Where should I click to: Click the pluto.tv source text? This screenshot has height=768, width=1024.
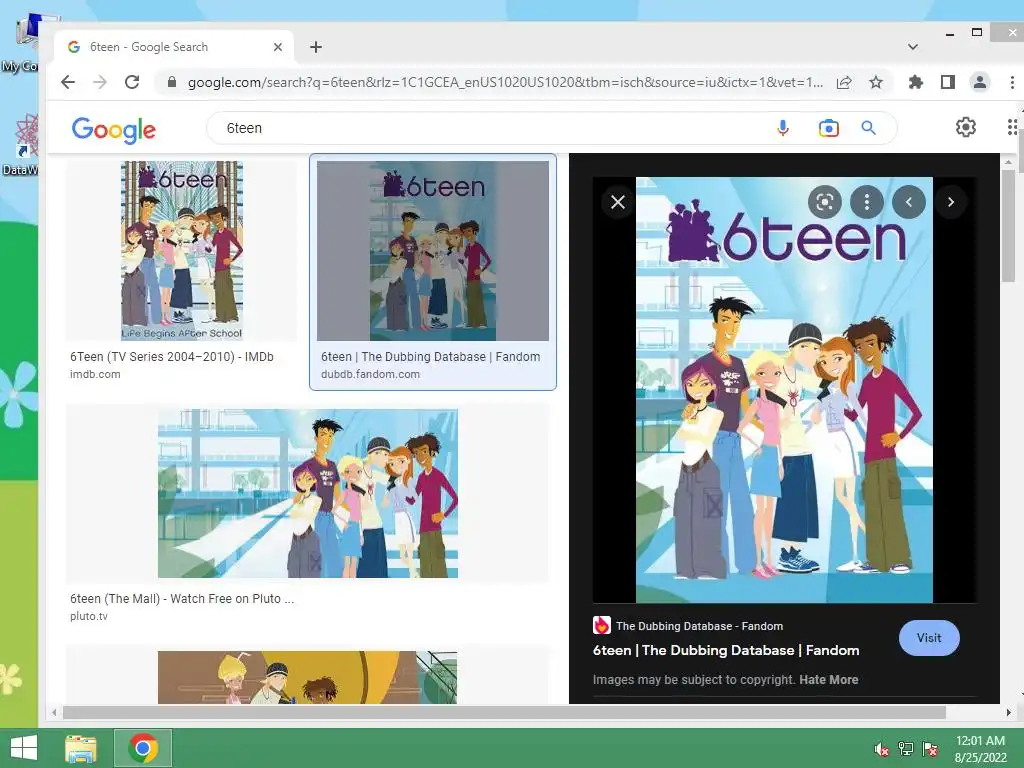tap(89, 616)
